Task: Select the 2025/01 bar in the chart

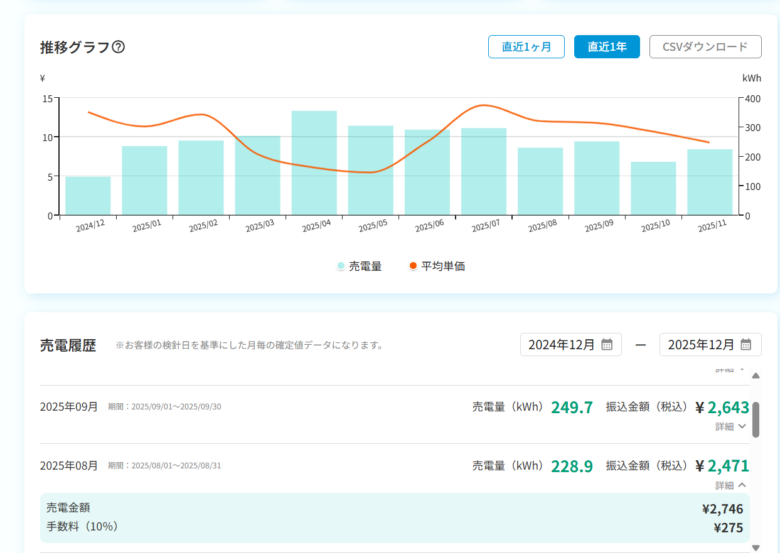Action: pos(145,181)
